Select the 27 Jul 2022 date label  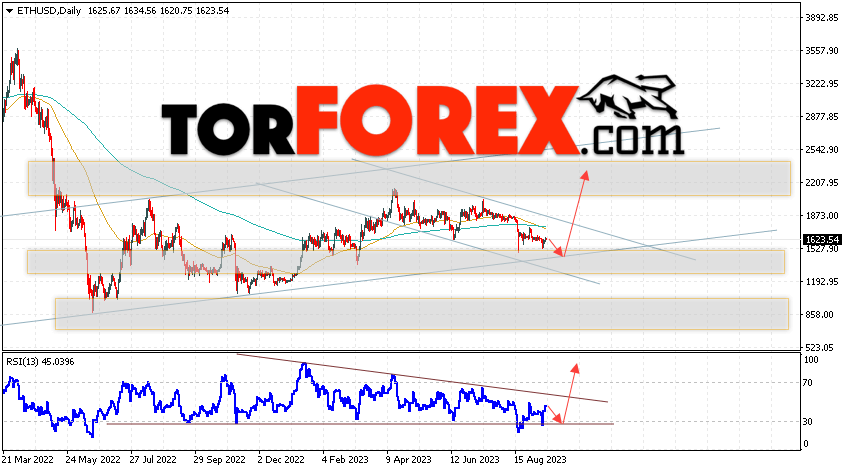tap(153, 460)
